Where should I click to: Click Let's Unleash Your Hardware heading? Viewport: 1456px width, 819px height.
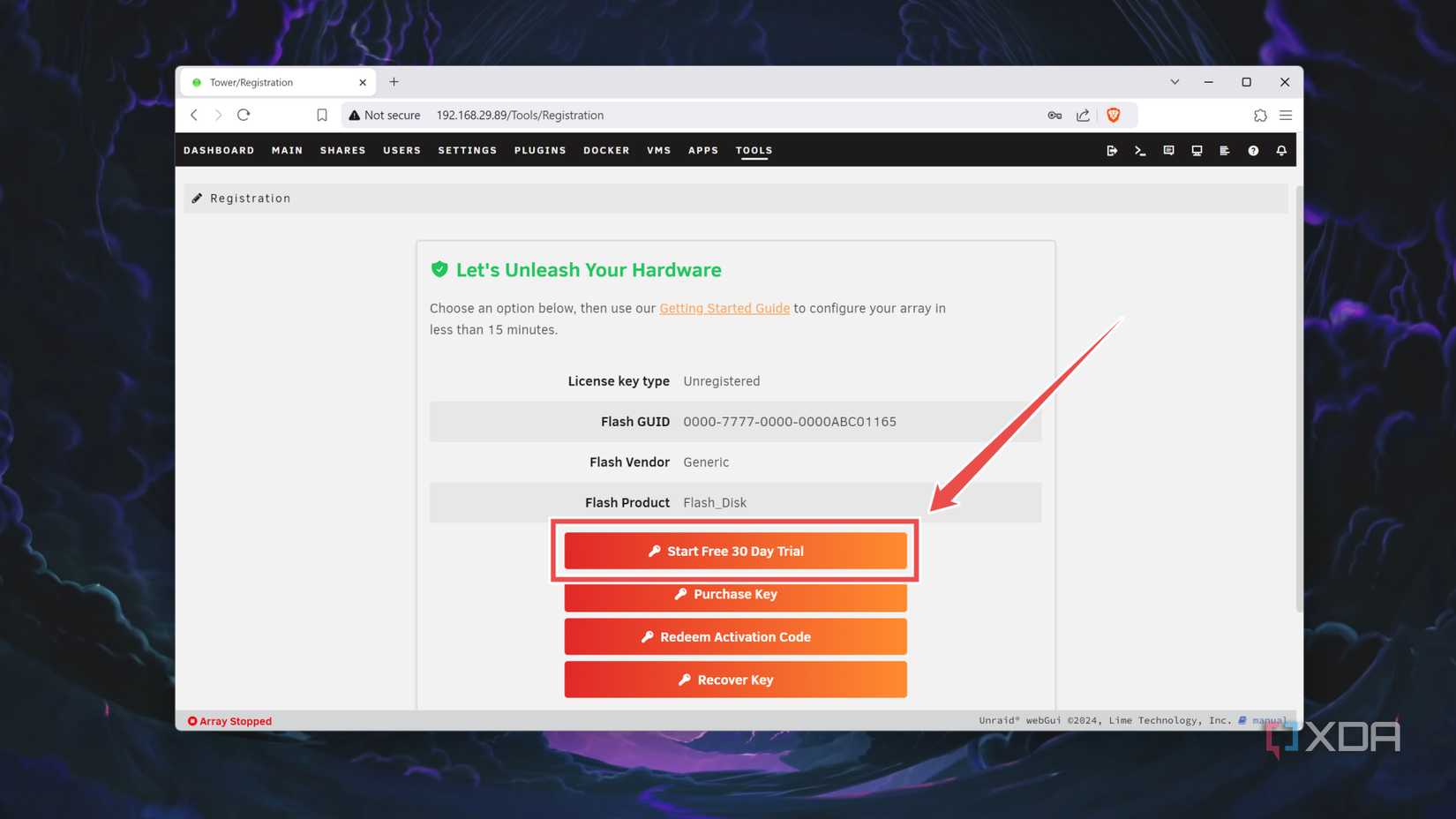[x=589, y=270]
